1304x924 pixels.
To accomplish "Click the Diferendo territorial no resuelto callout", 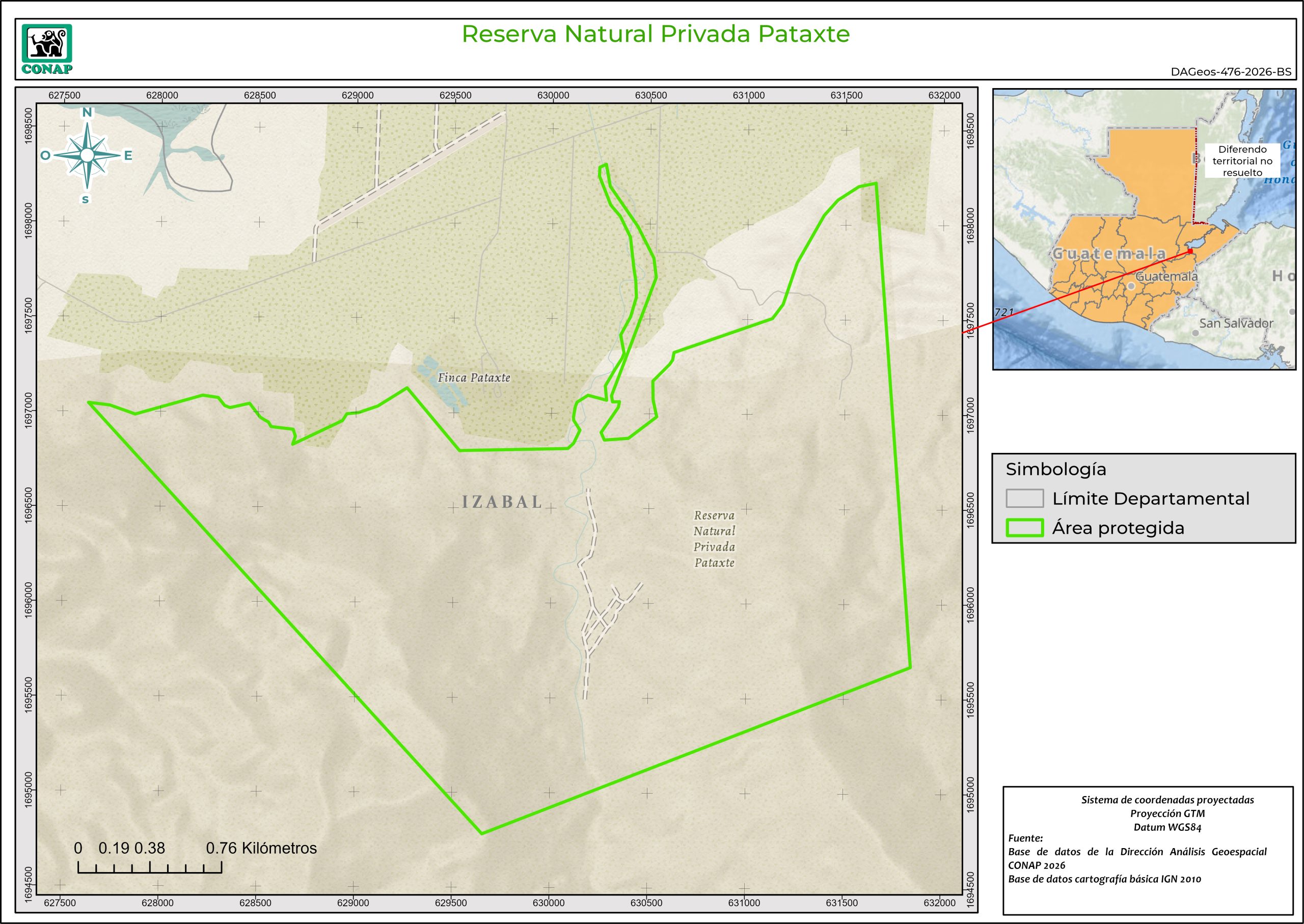I will coord(1242,161).
